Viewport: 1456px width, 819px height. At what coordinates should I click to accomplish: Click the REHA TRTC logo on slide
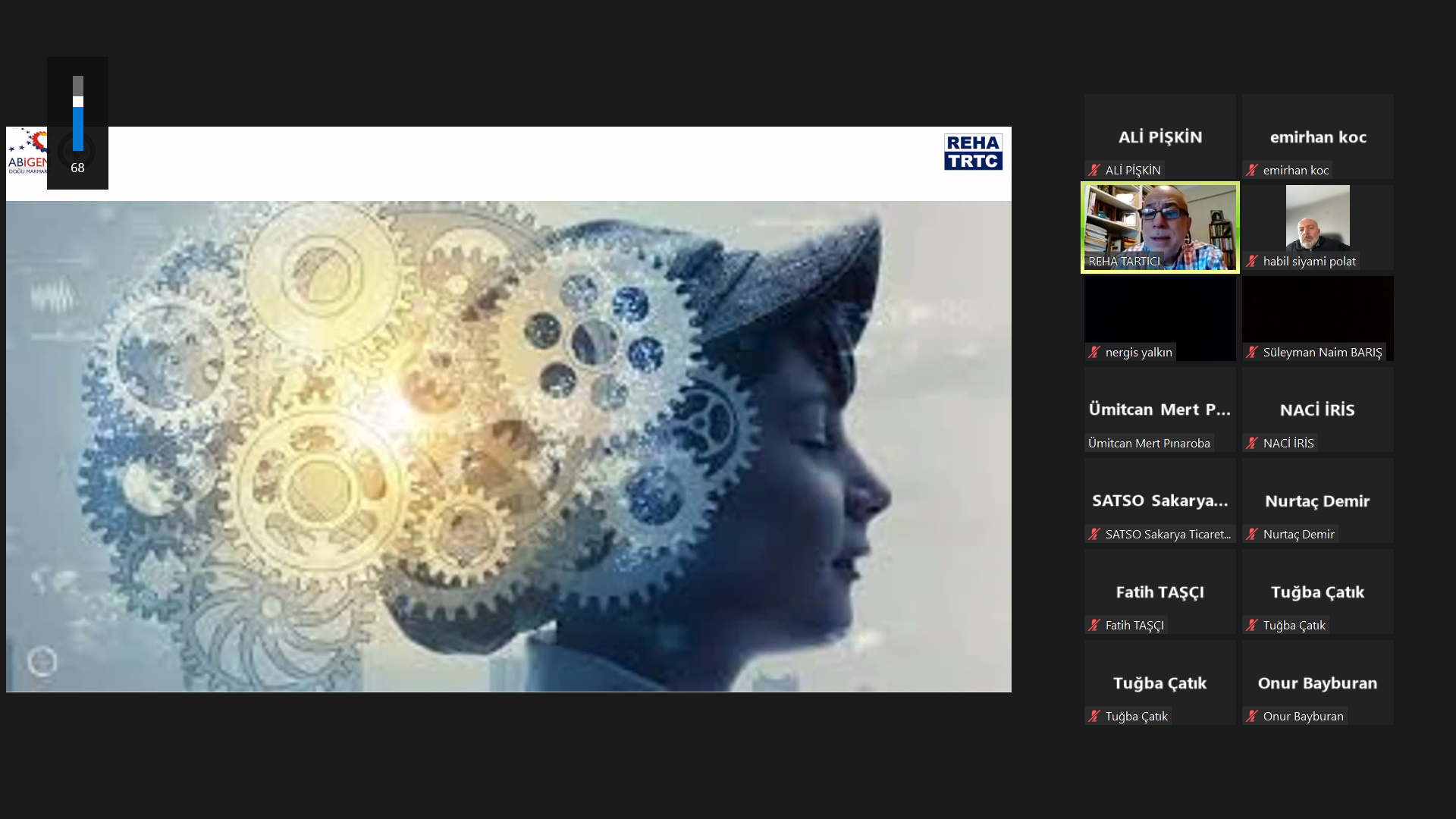click(973, 152)
